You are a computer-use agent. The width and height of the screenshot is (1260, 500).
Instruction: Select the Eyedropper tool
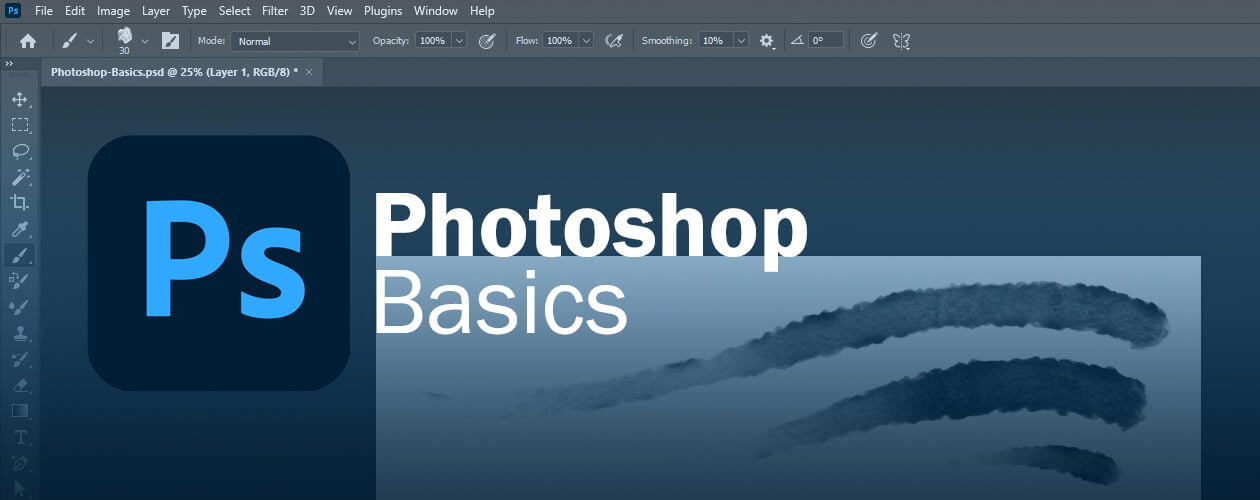pyautogui.click(x=20, y=229)
